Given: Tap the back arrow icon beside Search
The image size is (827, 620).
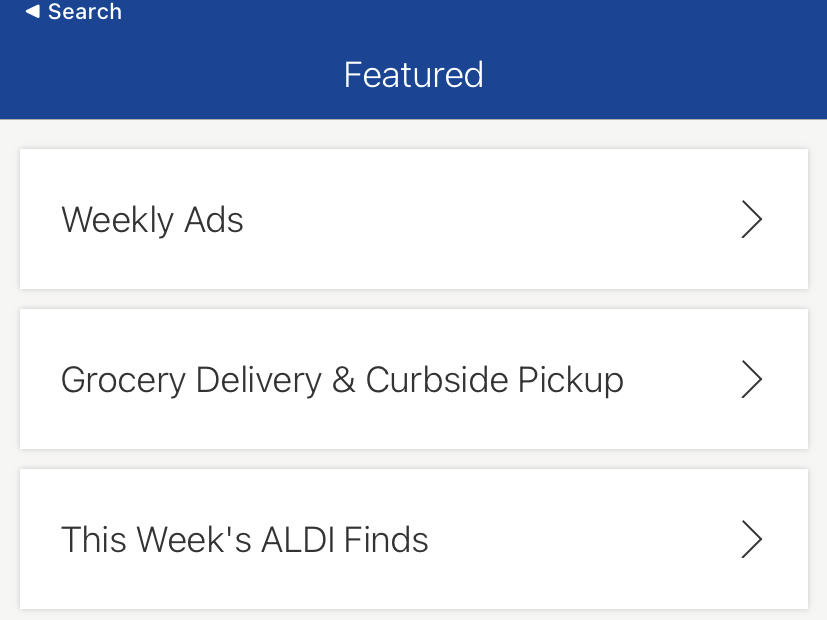Looking at the screenshot, I should 30,12.
